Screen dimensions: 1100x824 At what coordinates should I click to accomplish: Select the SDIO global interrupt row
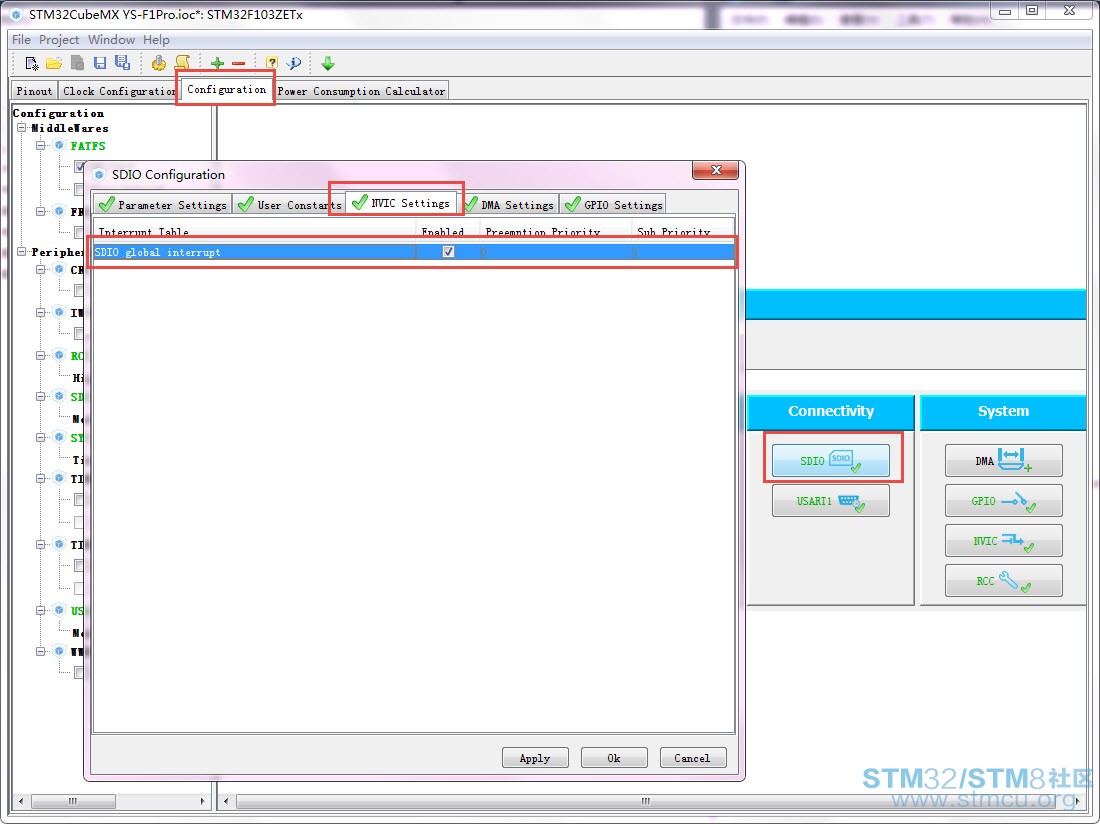[x=414, y=252]
